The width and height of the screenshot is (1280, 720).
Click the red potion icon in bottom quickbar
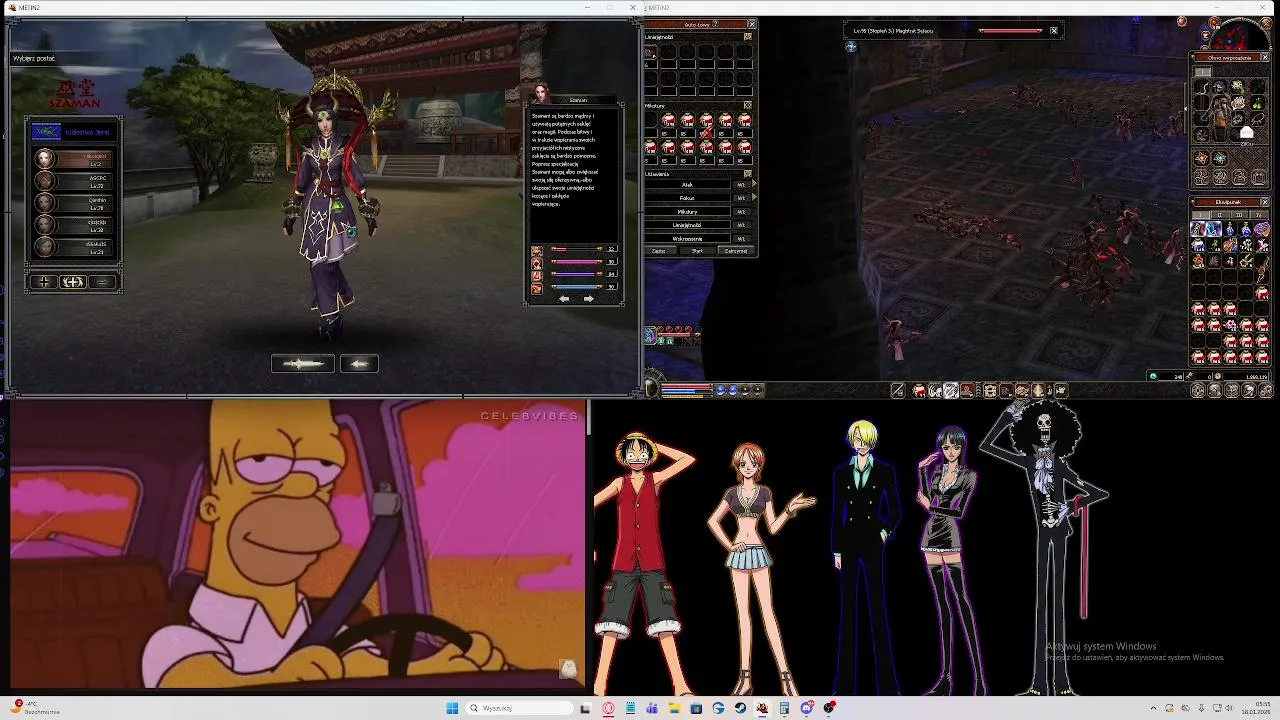[x=919, y=390]
